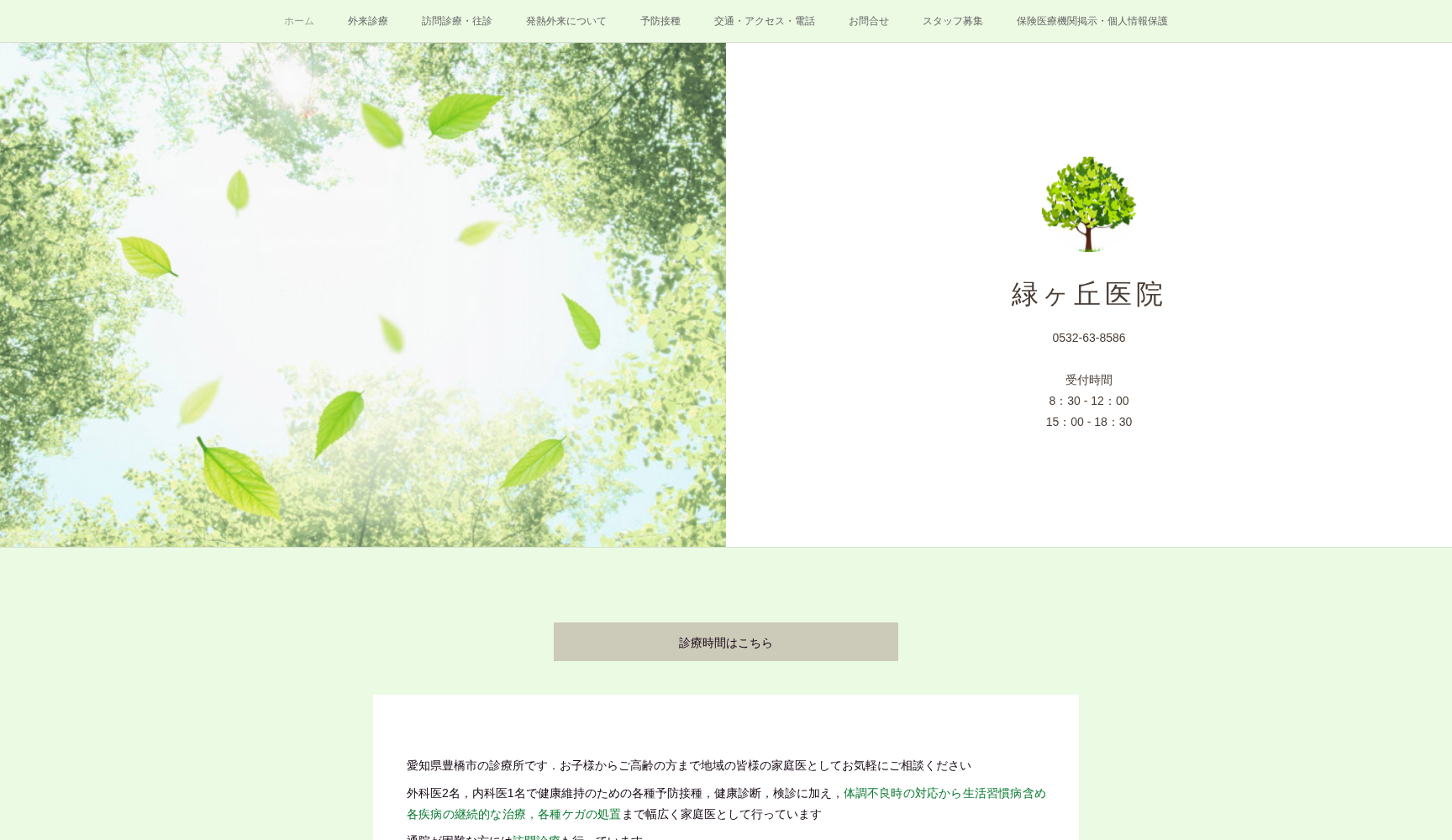This screenshot has width=1452, height=840.
Task: Select 外来診療 in the navigation bar
Action: tap(368, 21)
